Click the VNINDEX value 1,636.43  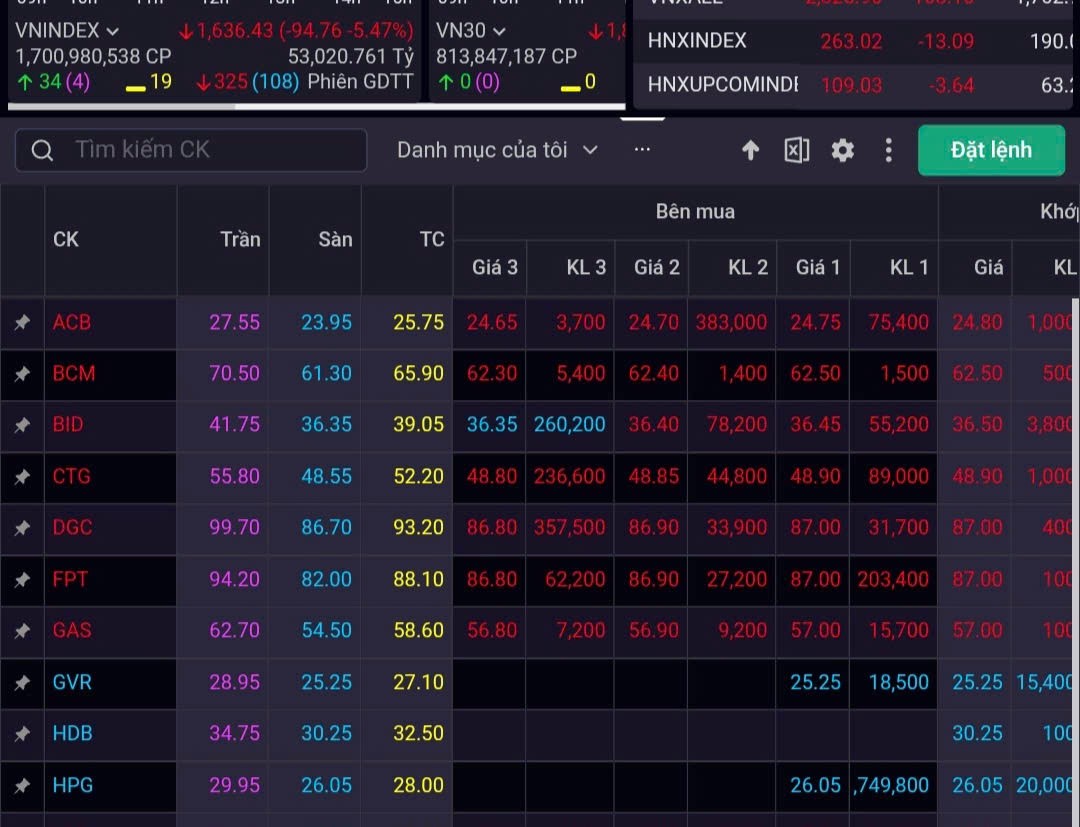[236, 31]
